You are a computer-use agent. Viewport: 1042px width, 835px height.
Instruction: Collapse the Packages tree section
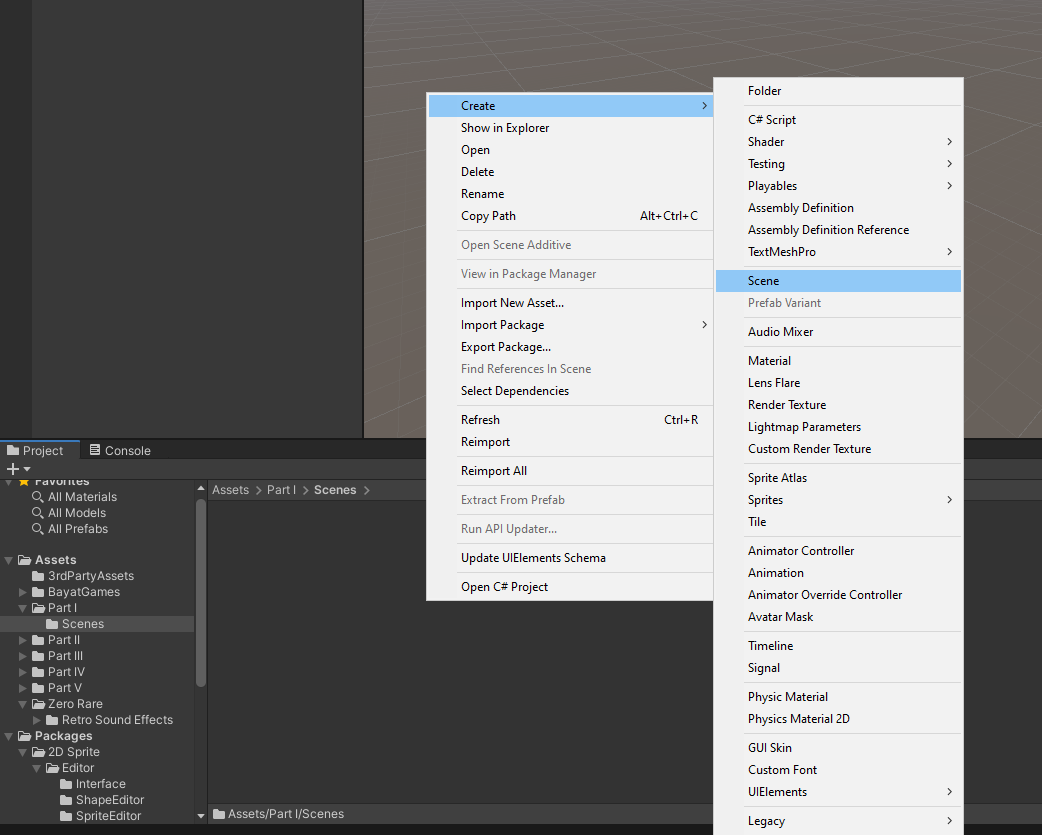[x=9, y=736]
